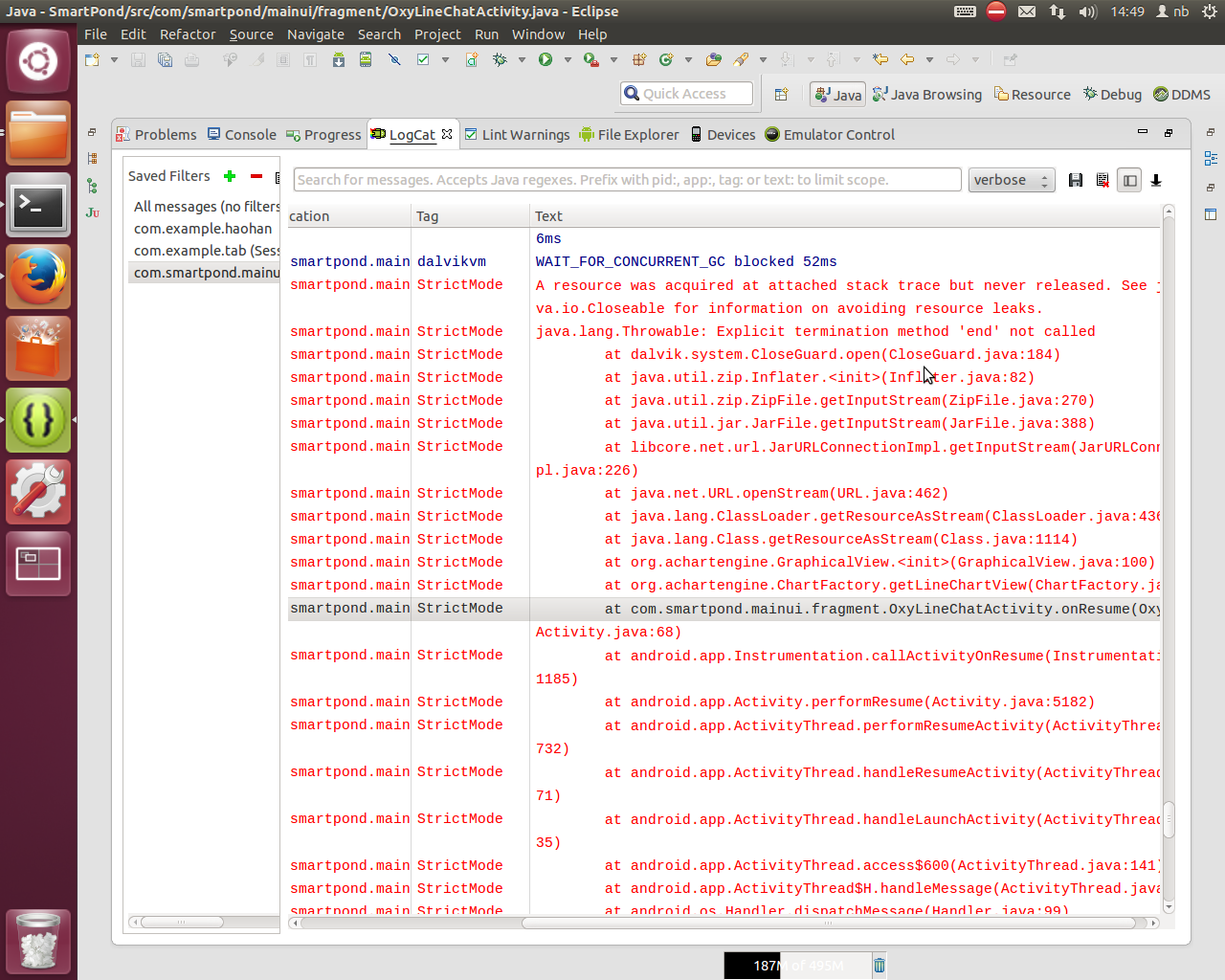Open the Android SDK Manager toolbar icon
The image size is (1225, 980).
[x=339, y=59]
